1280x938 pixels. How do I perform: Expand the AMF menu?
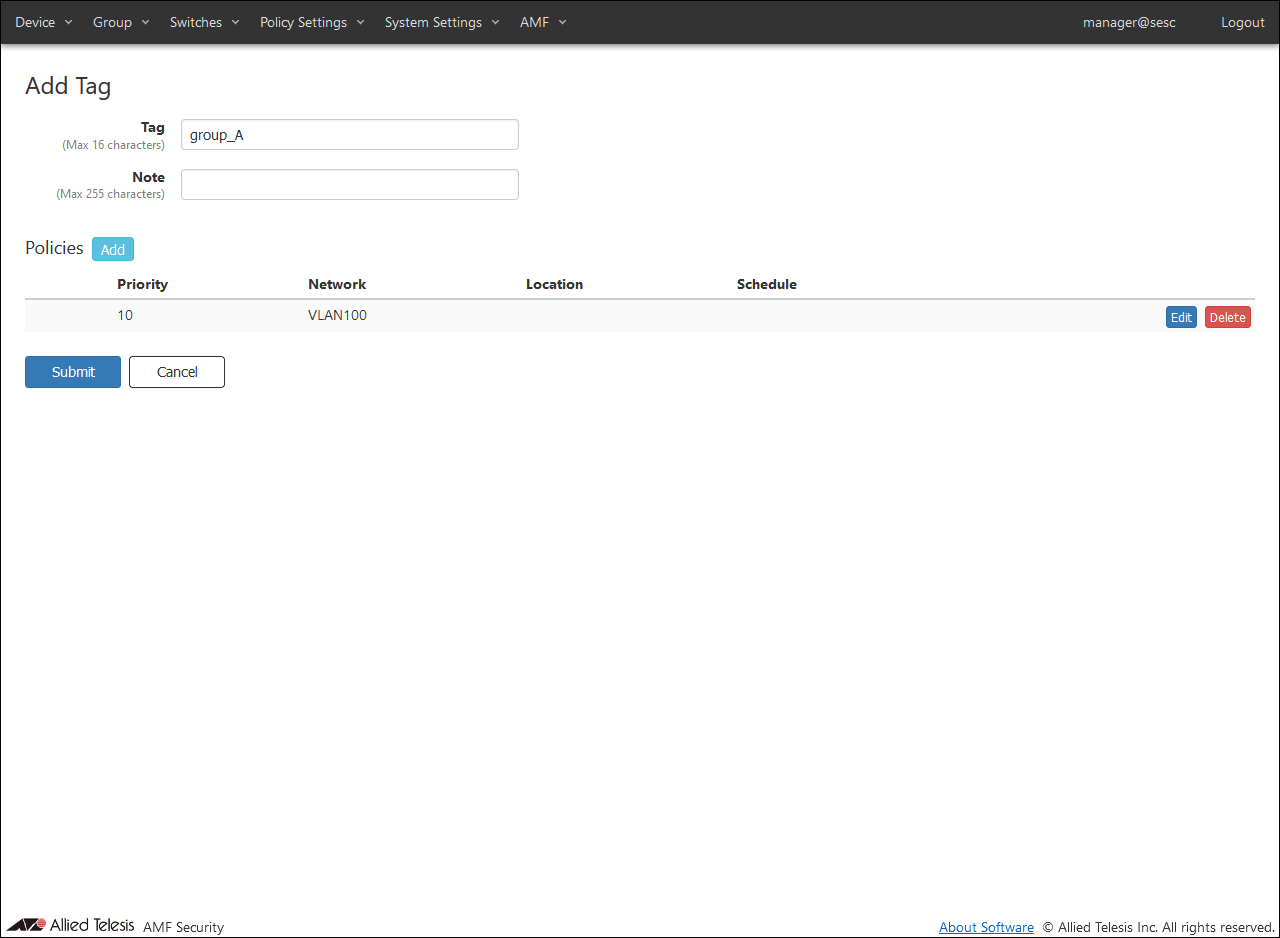[x=542, y=22]
